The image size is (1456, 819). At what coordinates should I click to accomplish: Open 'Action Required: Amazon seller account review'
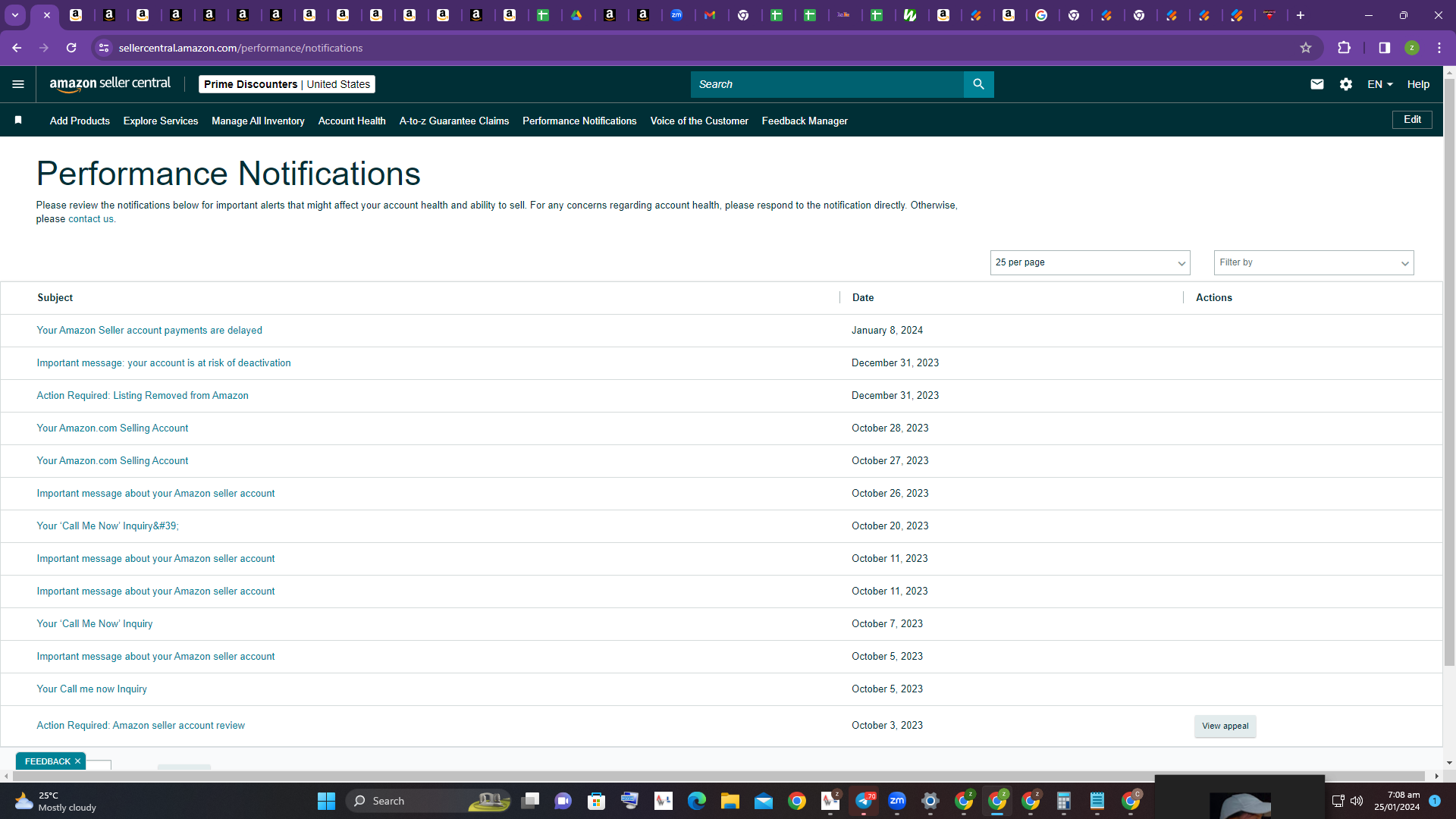point(141,726)
